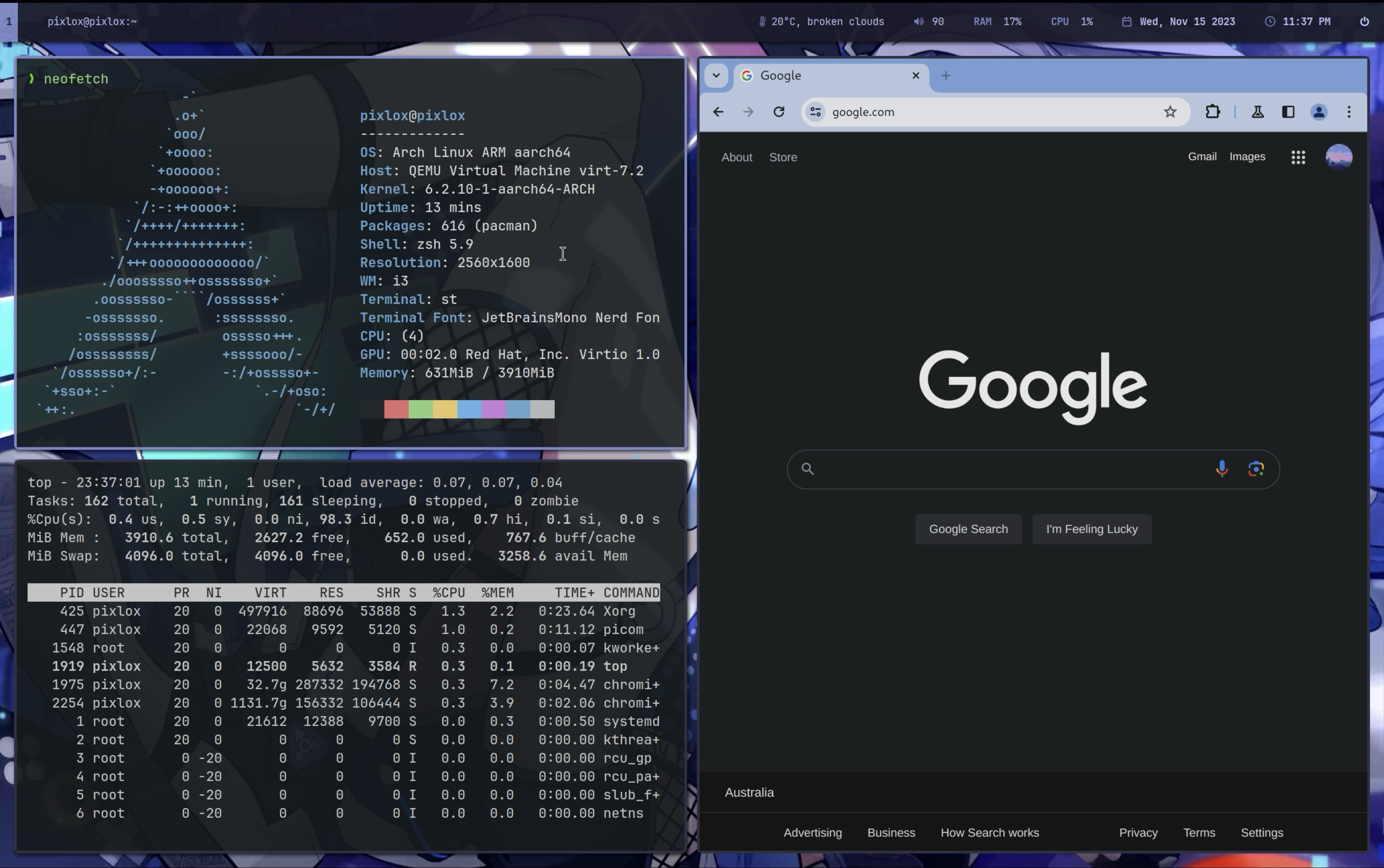Open Chrome profile menu in toolbar

pos(1318,112)
